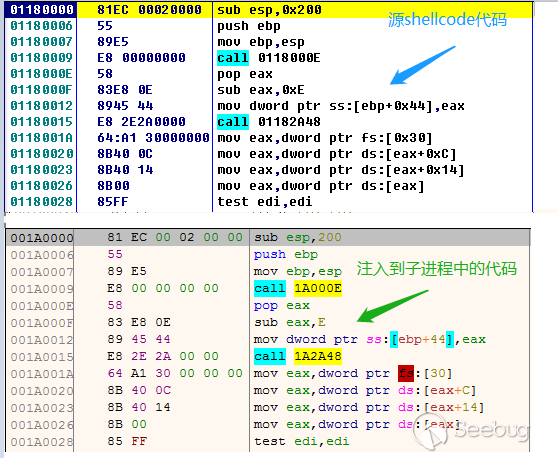Select the highlighted row at address 01180000
Viewport: 558px width, 458px height.
click(269, 10)
